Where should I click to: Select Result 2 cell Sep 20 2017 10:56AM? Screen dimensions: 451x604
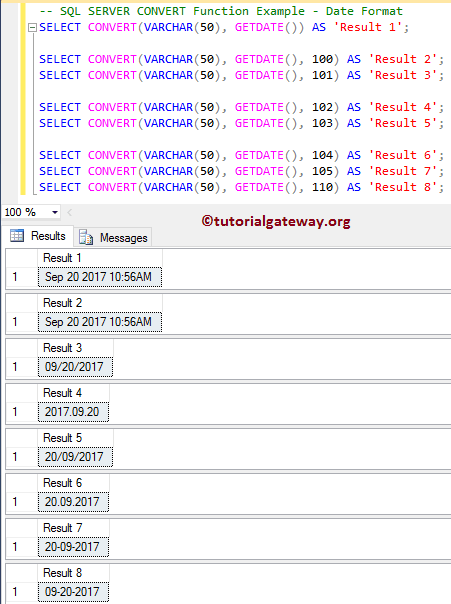(100, 322)
